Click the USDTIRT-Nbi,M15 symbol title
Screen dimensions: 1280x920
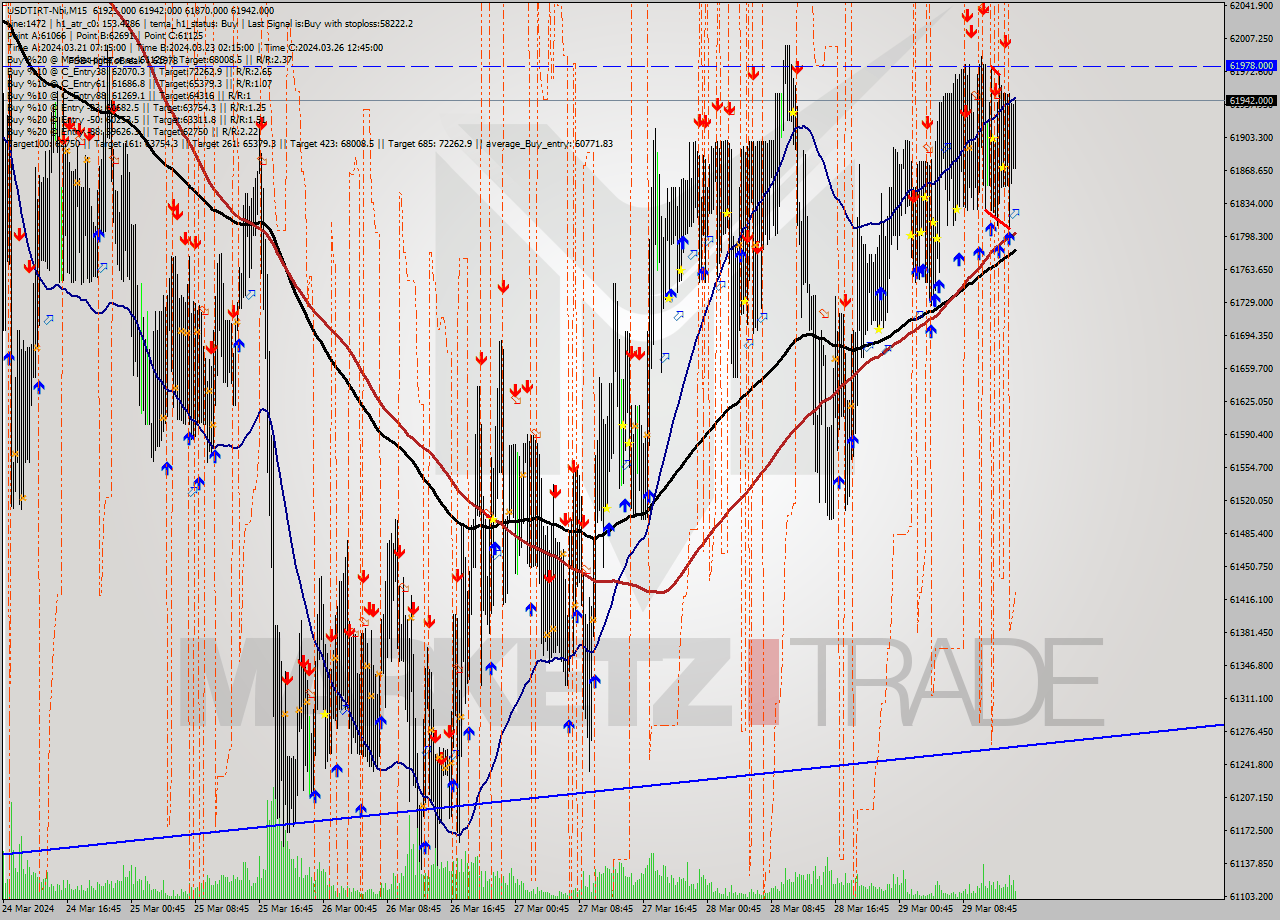click(x=47, y=10)
